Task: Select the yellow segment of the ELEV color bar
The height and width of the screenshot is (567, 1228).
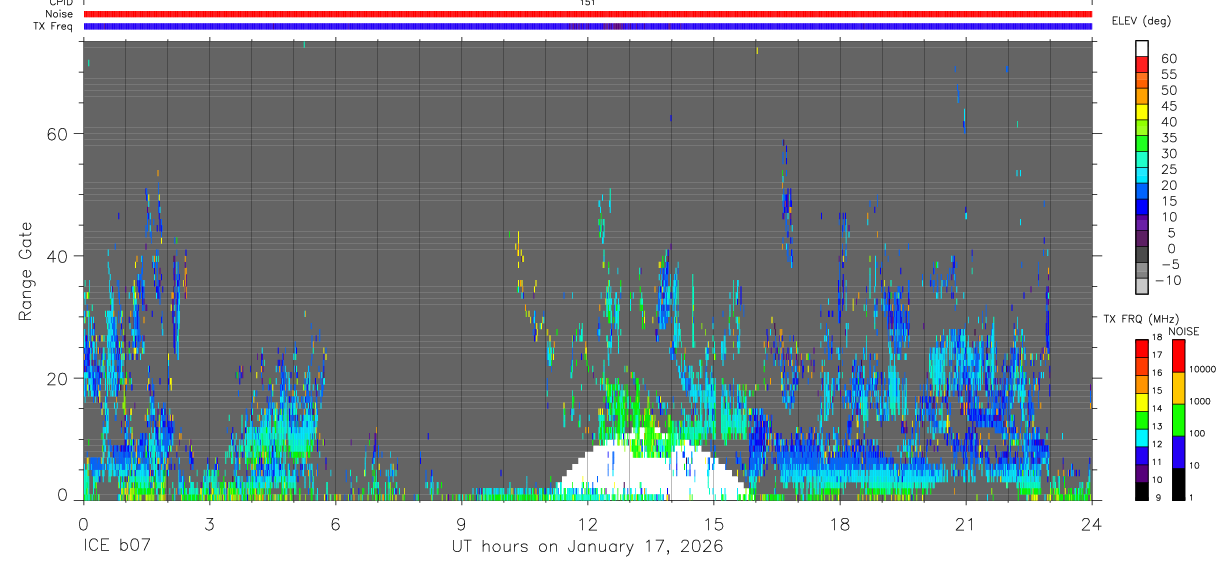Action: [1142, 111]
